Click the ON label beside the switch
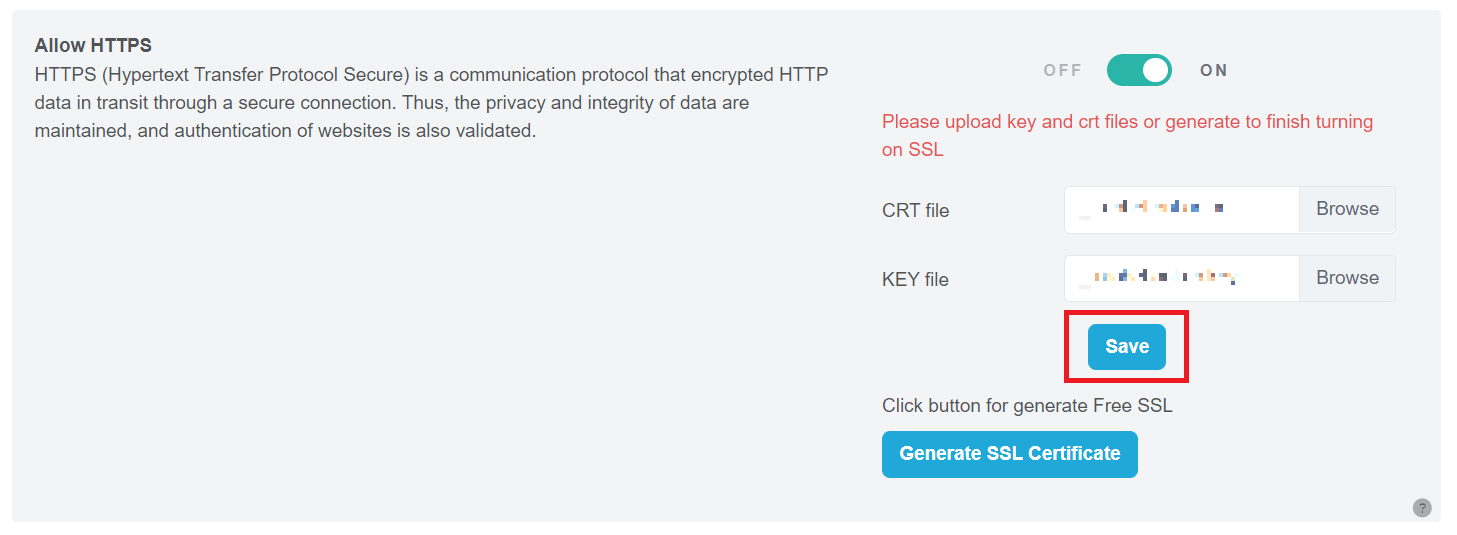 click(x=1214, y=70)
